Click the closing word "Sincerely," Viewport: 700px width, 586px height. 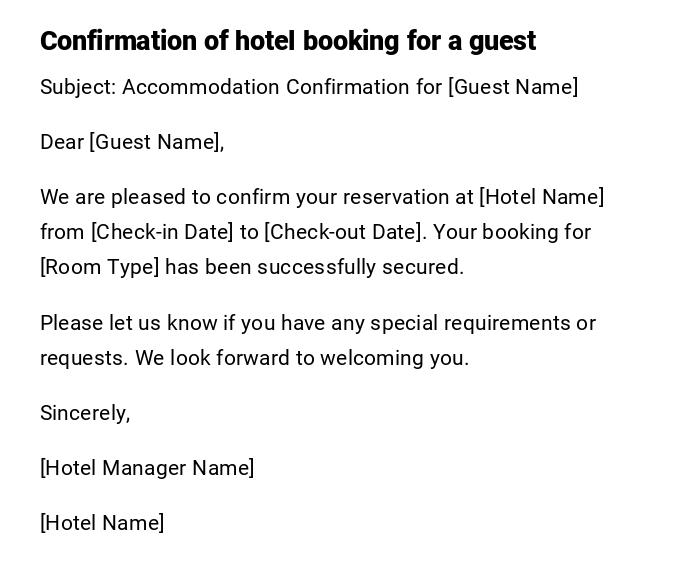coord(85,413)
